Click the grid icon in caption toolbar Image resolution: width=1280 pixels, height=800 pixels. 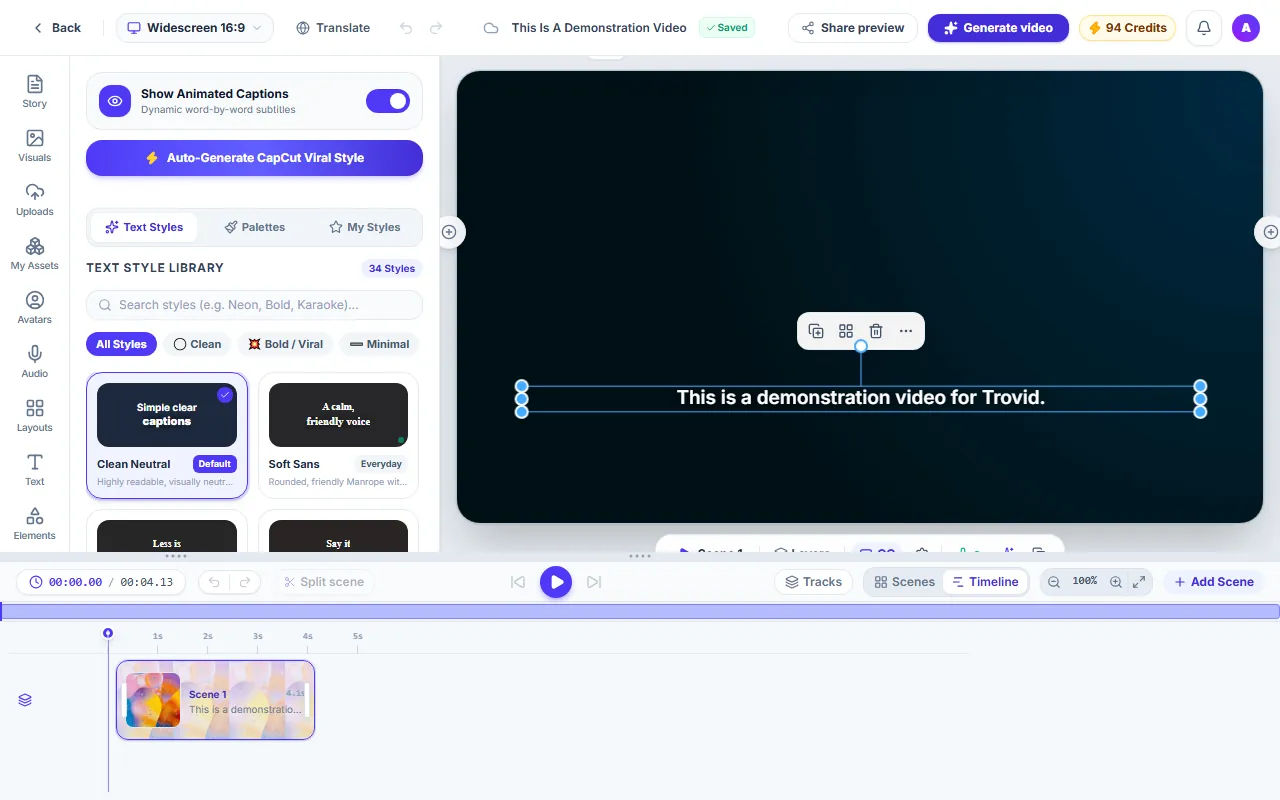click(x=846, y=331)
